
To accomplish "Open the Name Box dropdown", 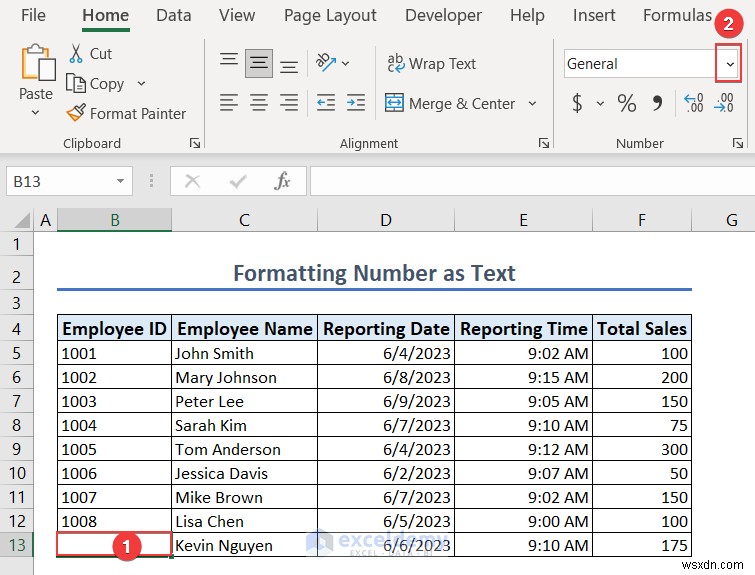I will 120,181.
